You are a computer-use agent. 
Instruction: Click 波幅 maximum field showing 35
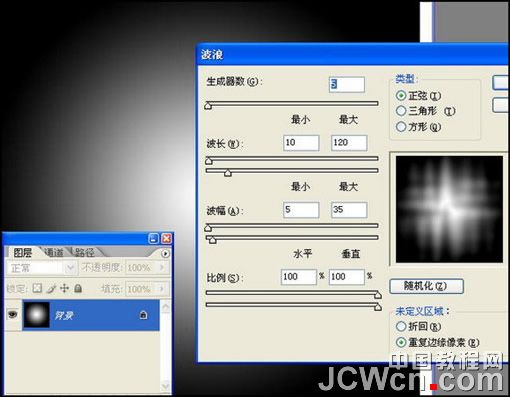coord(349,210)
